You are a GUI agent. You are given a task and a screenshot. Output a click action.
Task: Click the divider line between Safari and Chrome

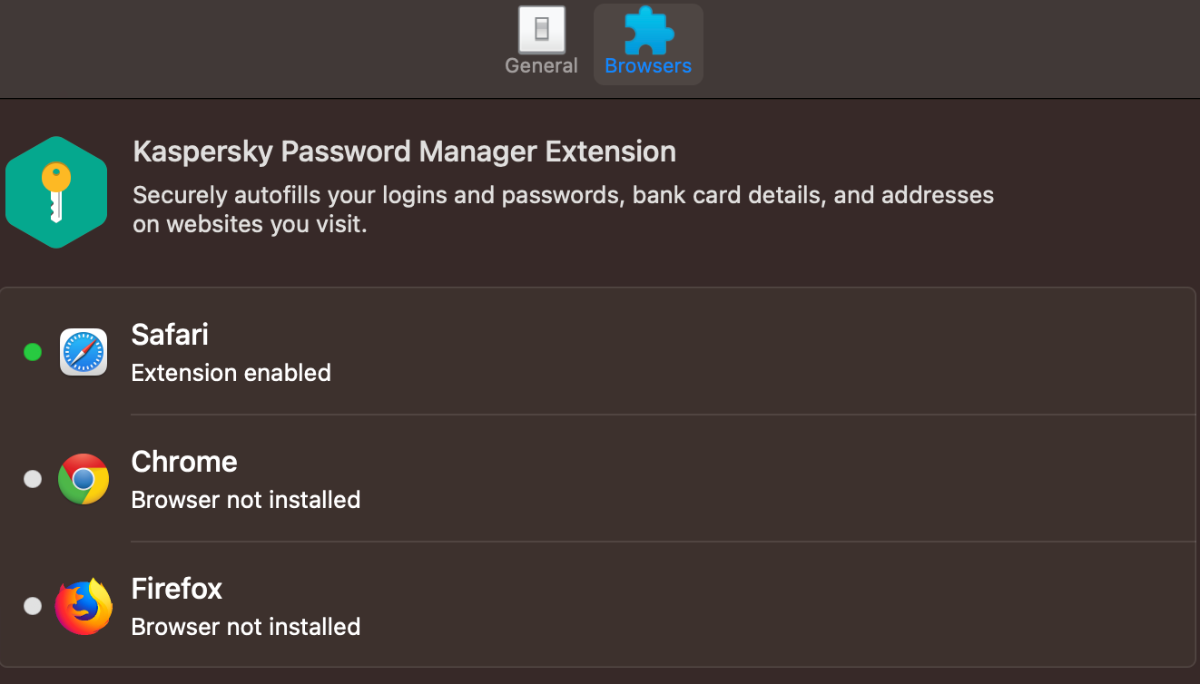click(x=660, y=415)
